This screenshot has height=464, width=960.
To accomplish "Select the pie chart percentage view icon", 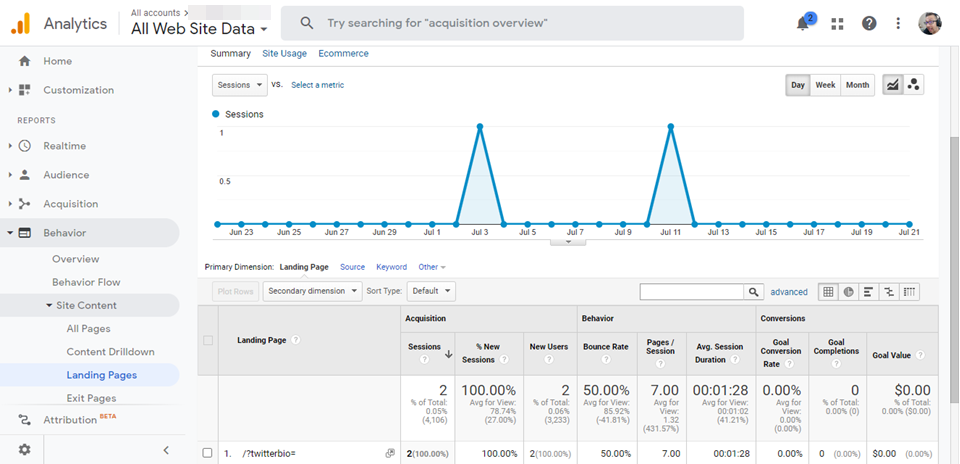I will [x=848, y=292].
